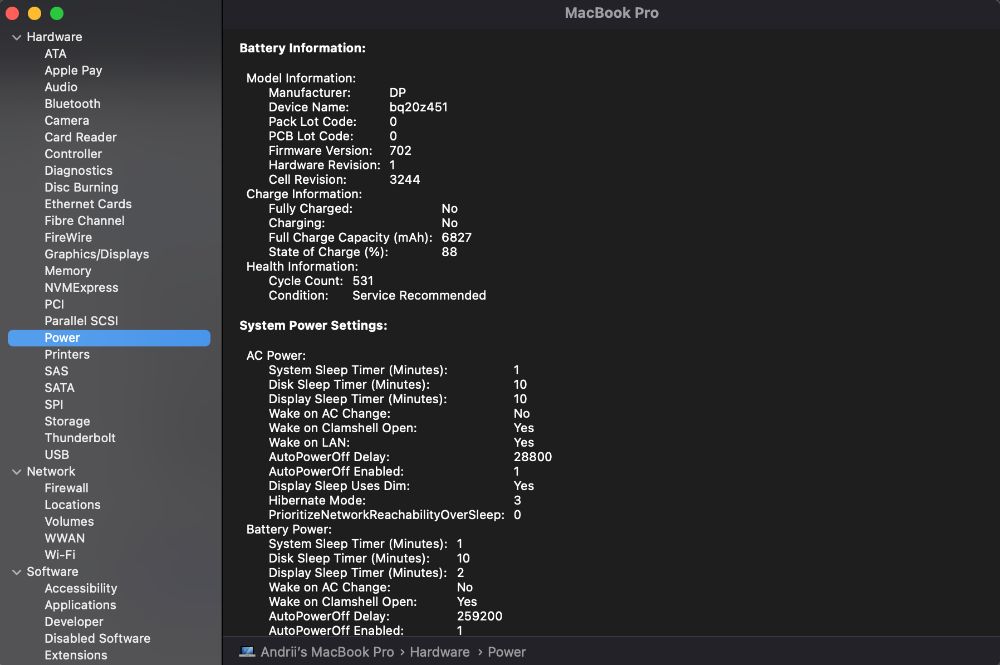Click Full Charge Capacity value 6827
The width and height of the screenshot is (1000, 665).
[457, 237]
